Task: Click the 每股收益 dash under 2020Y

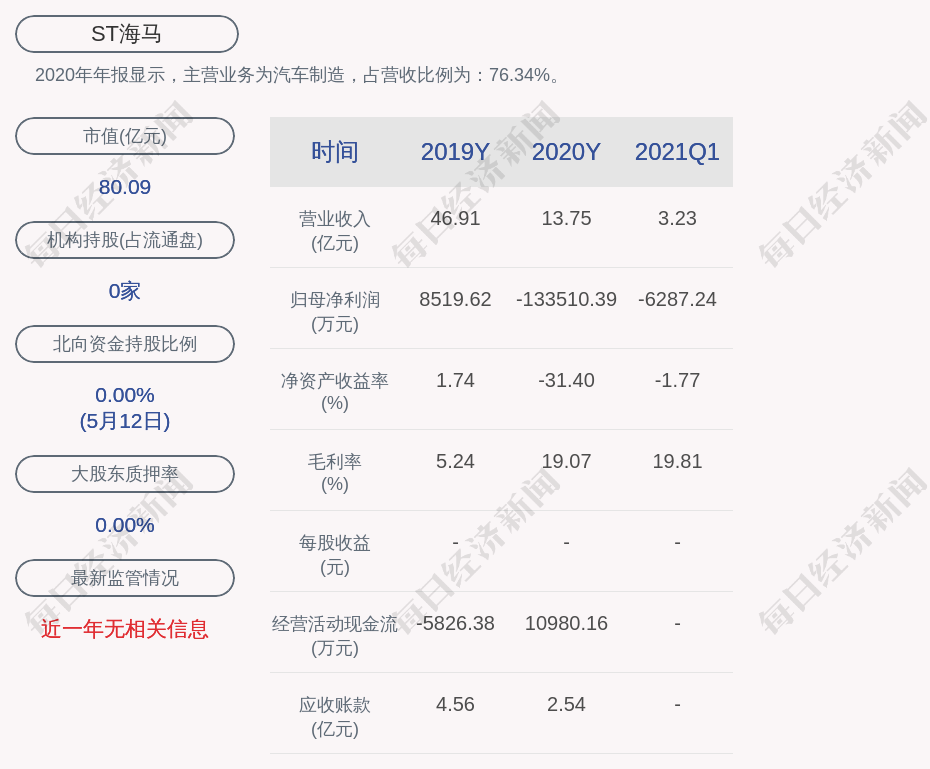Action: [x=566, y=543]
